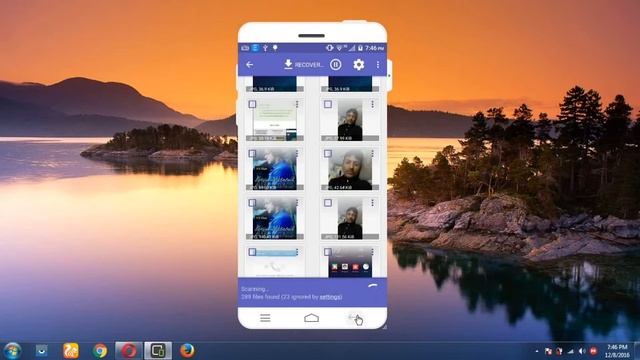Tap the phone's back navigation button

coord(355,318)
